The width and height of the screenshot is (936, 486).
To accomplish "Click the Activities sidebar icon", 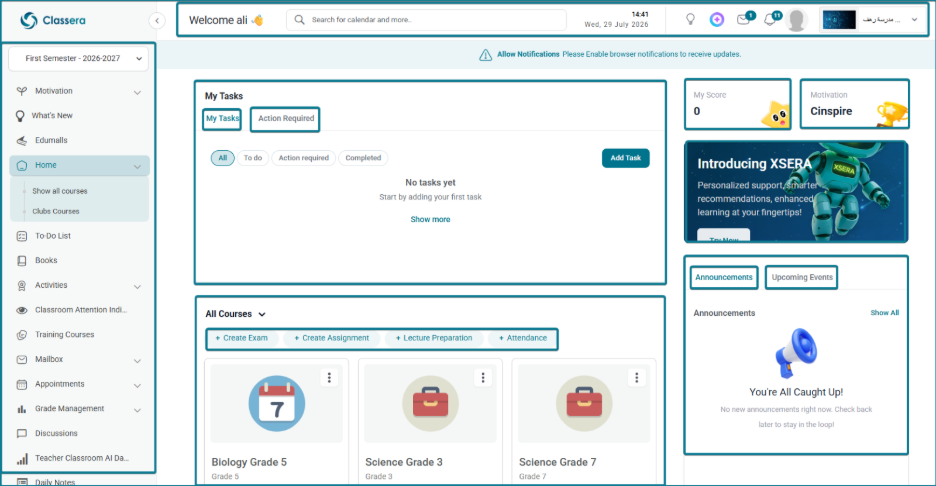I will coord(21,286).
